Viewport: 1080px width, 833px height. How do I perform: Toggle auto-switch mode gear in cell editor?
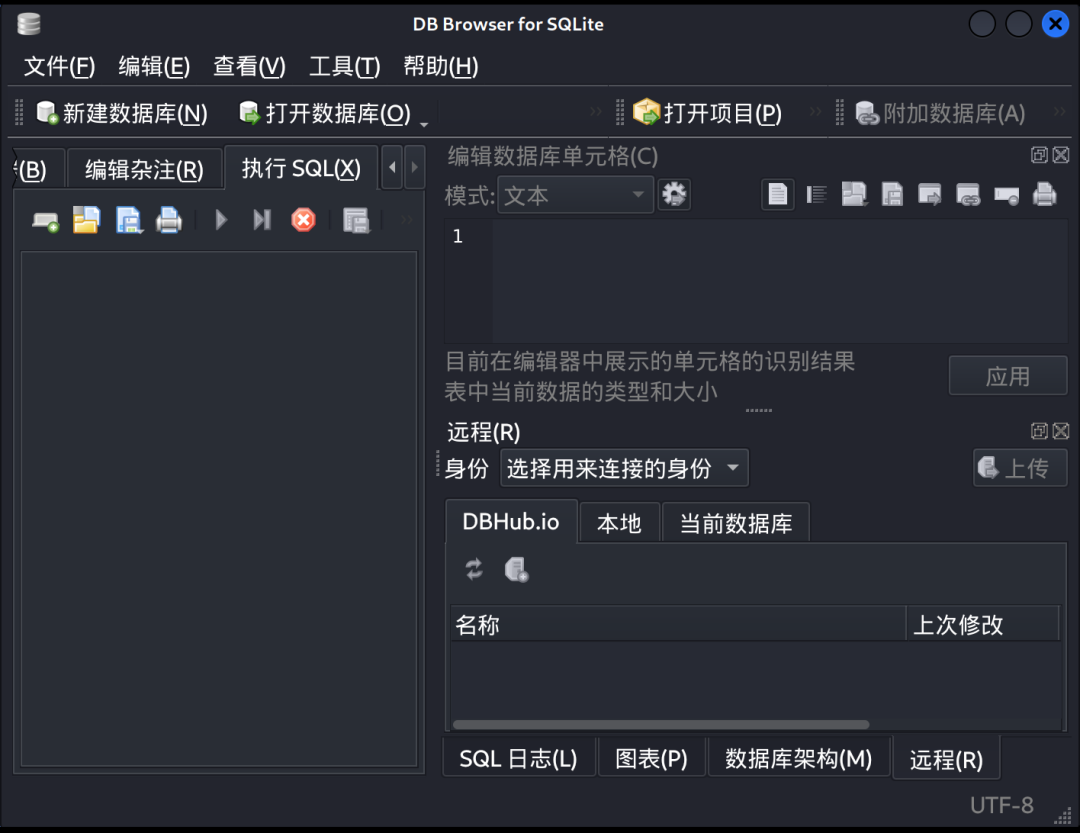coord(674,195)
